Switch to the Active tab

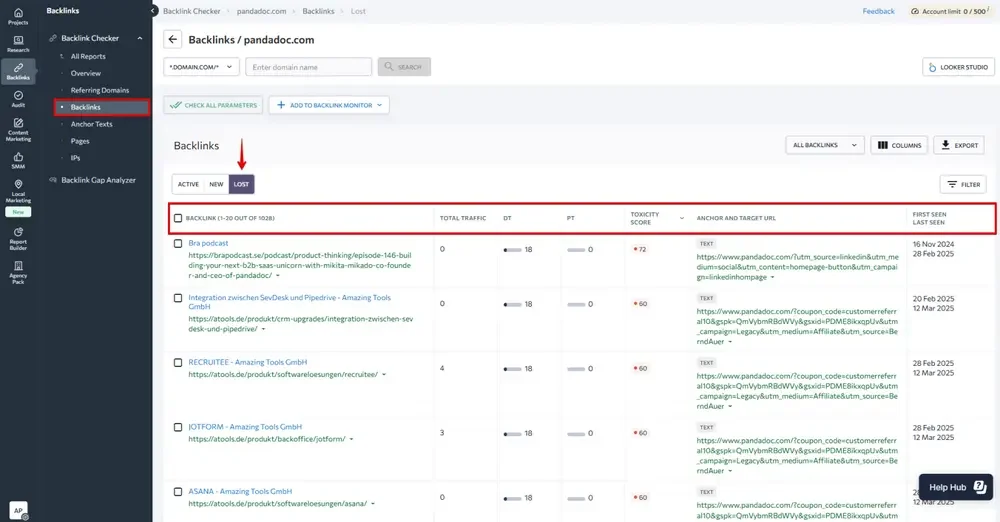tap(188, 184)
